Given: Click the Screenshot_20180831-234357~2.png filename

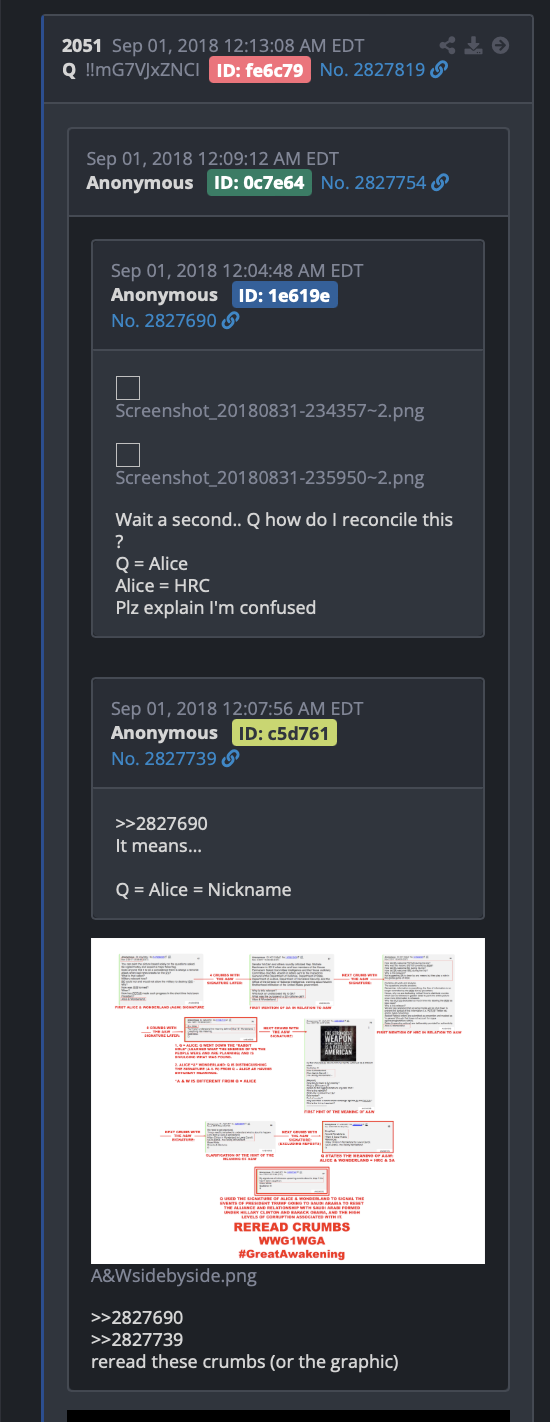Looking at the screenshot, I should (270, 411).
